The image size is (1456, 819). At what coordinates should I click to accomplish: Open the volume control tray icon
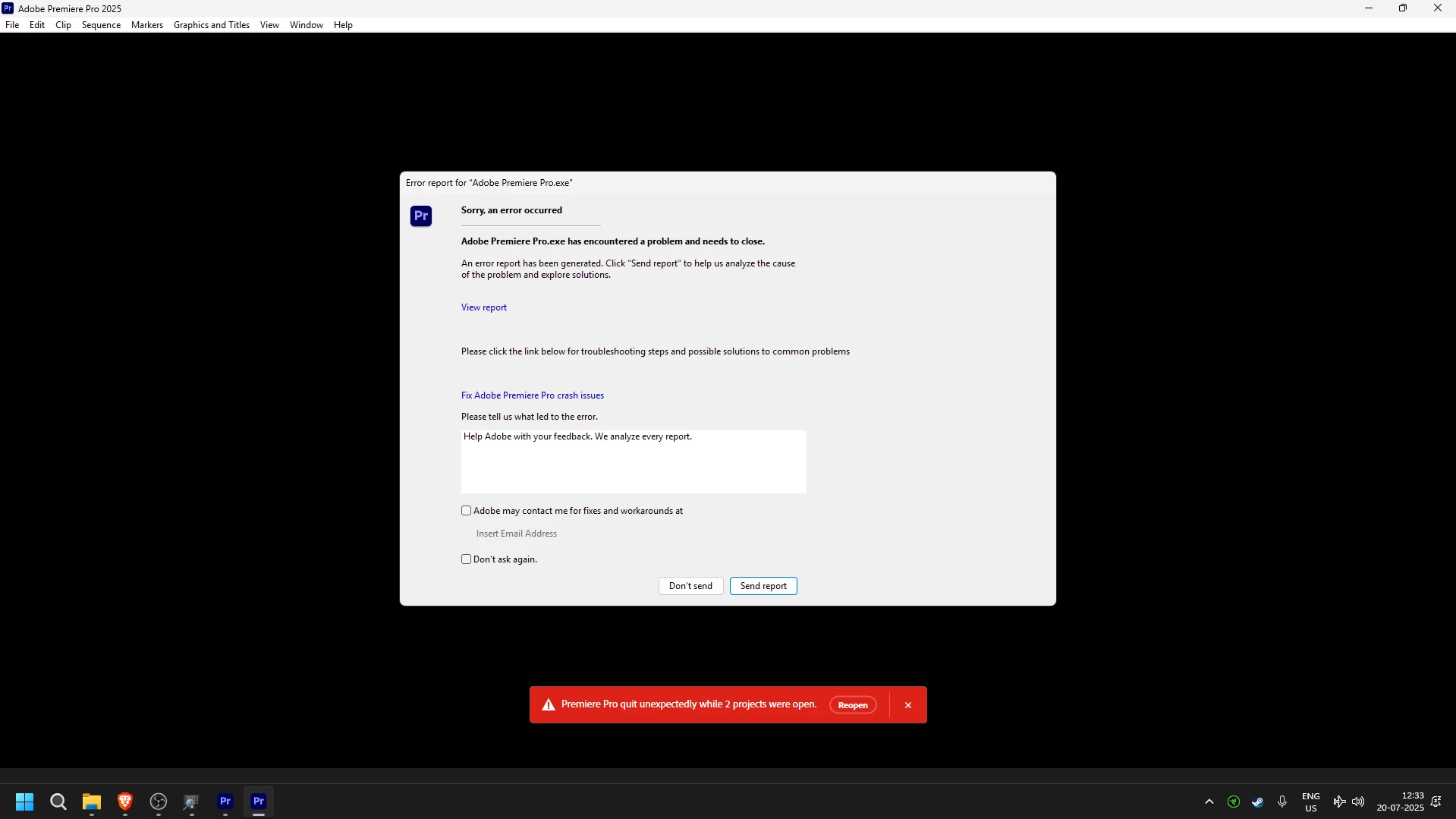tap(1358, 802)
